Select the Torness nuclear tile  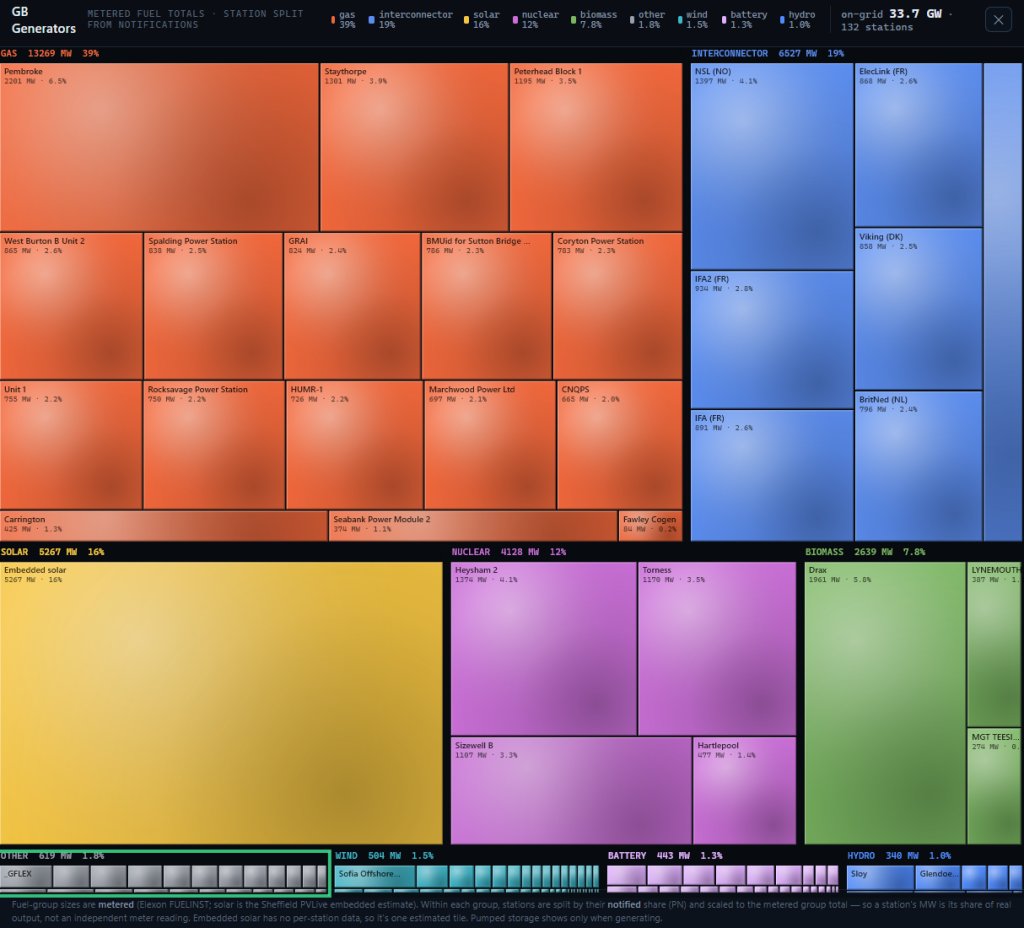[717, 648]
